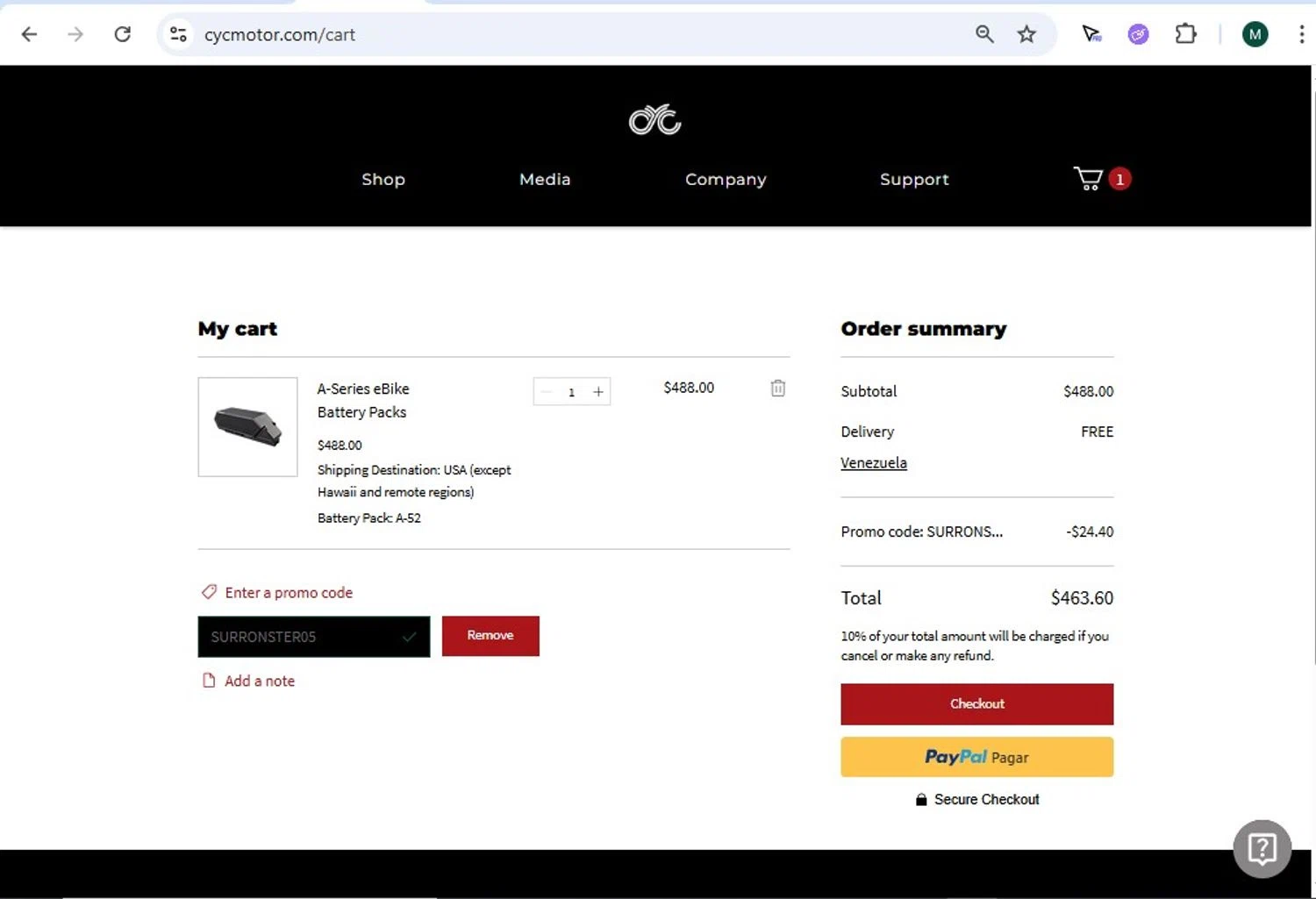
Task: Click the promo code field SURRONSTER05
Action: pyautogui.click(x=314, y=637)
